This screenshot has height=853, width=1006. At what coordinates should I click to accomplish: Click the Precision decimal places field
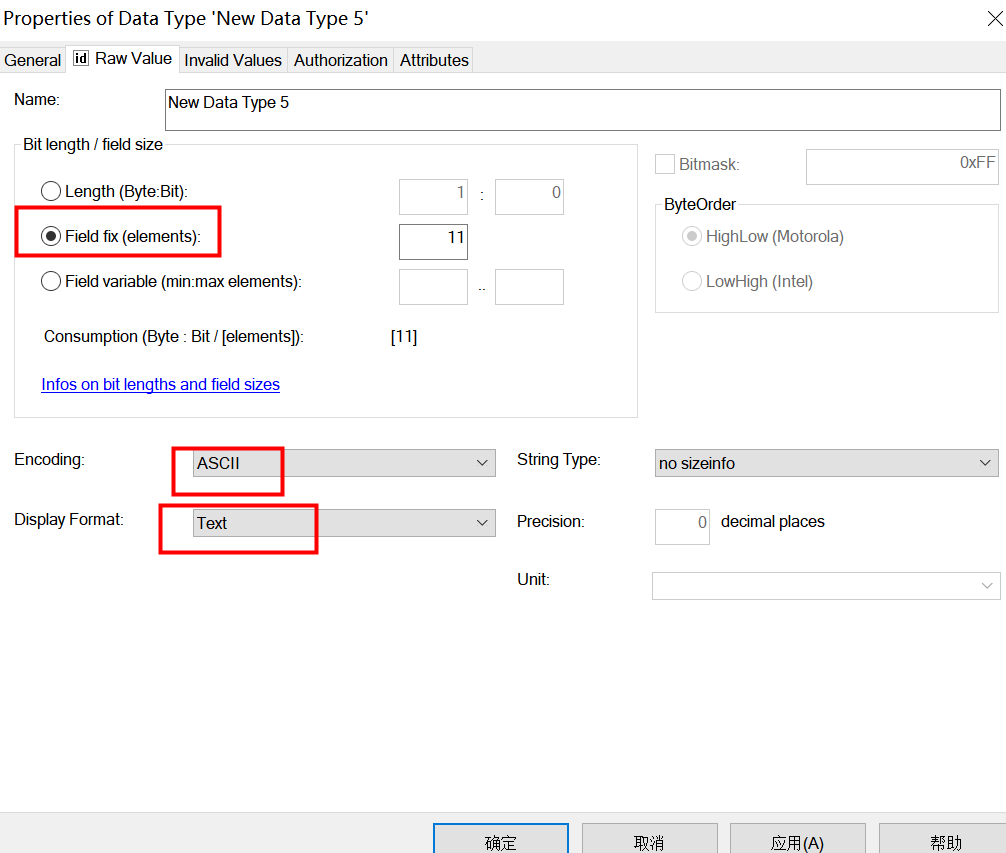pyautogui.click(x=682, y=527)
